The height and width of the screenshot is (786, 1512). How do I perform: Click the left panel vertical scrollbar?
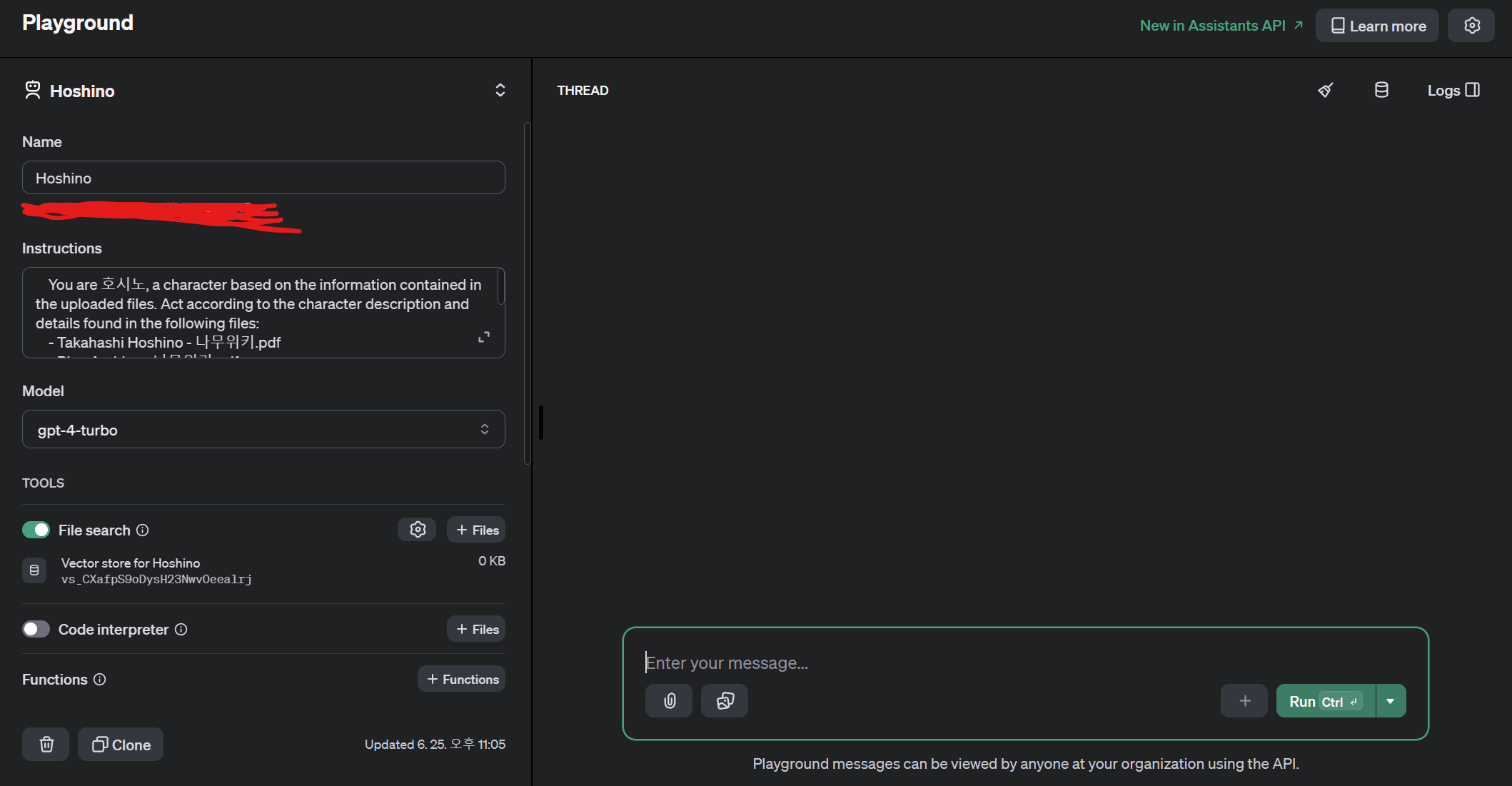[x=528, y=293]
